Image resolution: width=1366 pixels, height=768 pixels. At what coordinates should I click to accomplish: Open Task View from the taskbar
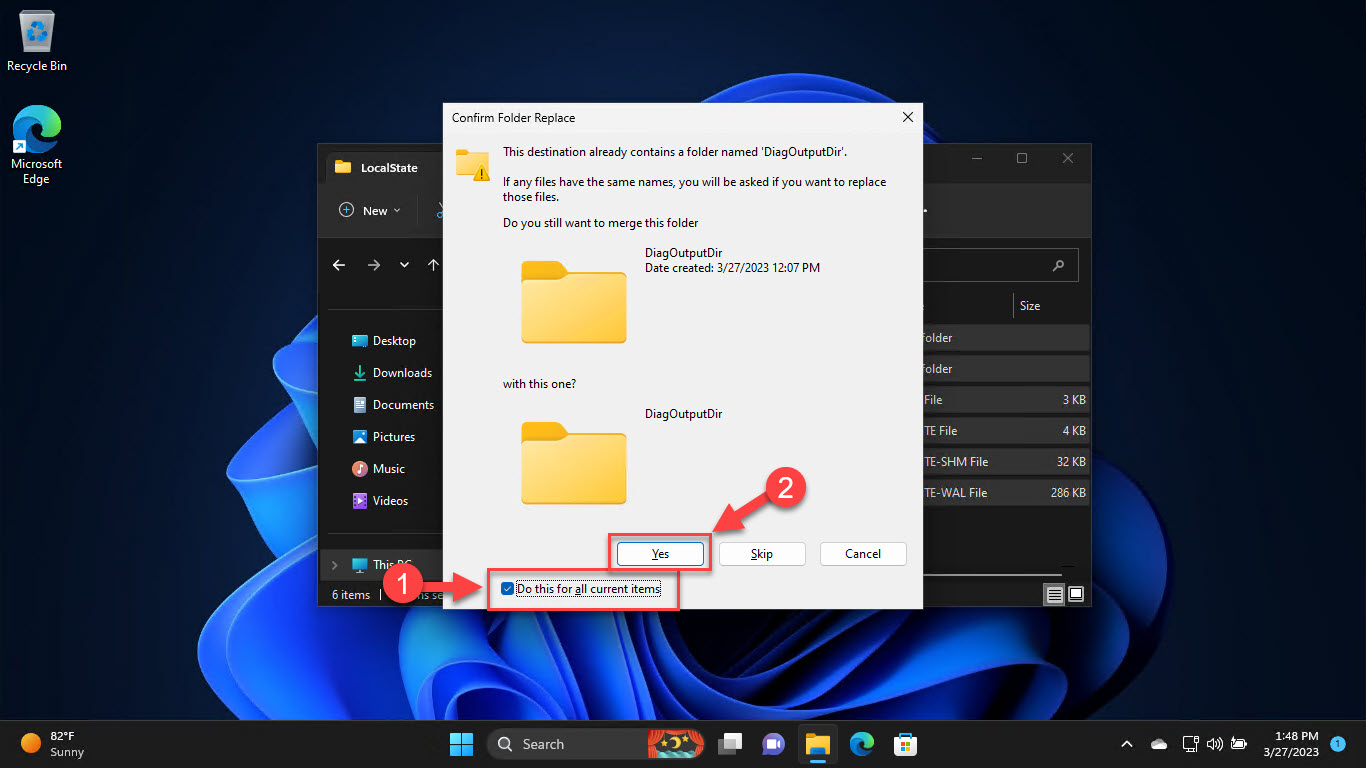point(730,744)
